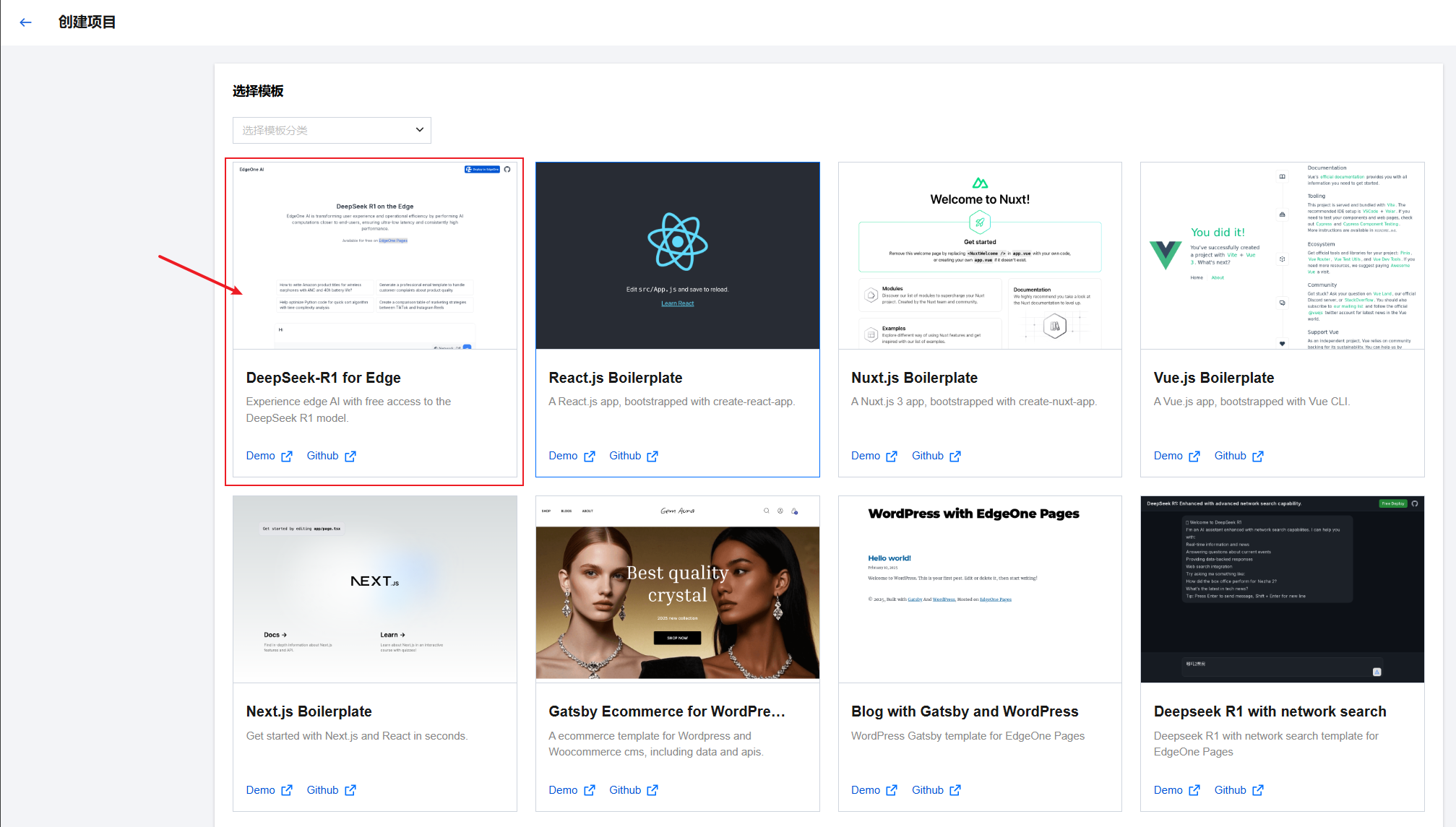Click the Demo link on Next.js Boilerplate card
This screenshot has width=1456, height=827.
(260, 789)
